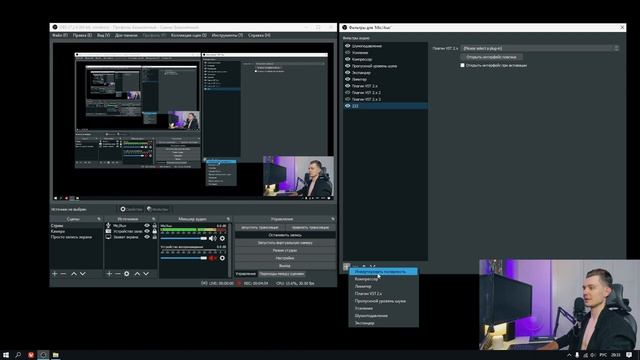
Task: Adjust Mic/Aux volume slider
Action: point(184,238)
